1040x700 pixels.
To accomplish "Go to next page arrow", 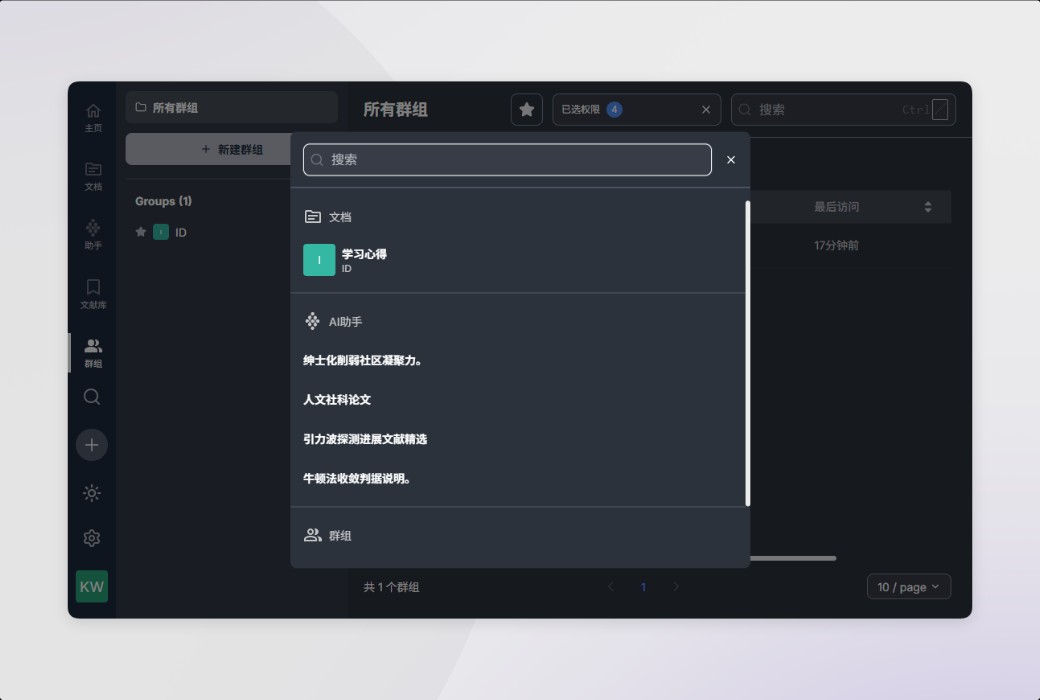I will coord(676,587).
